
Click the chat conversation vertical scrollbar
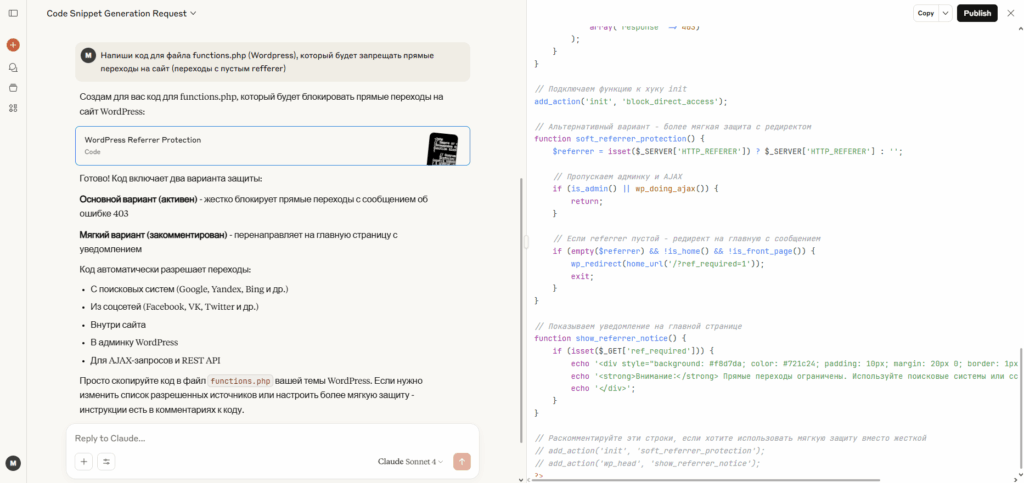click(521, 300)
